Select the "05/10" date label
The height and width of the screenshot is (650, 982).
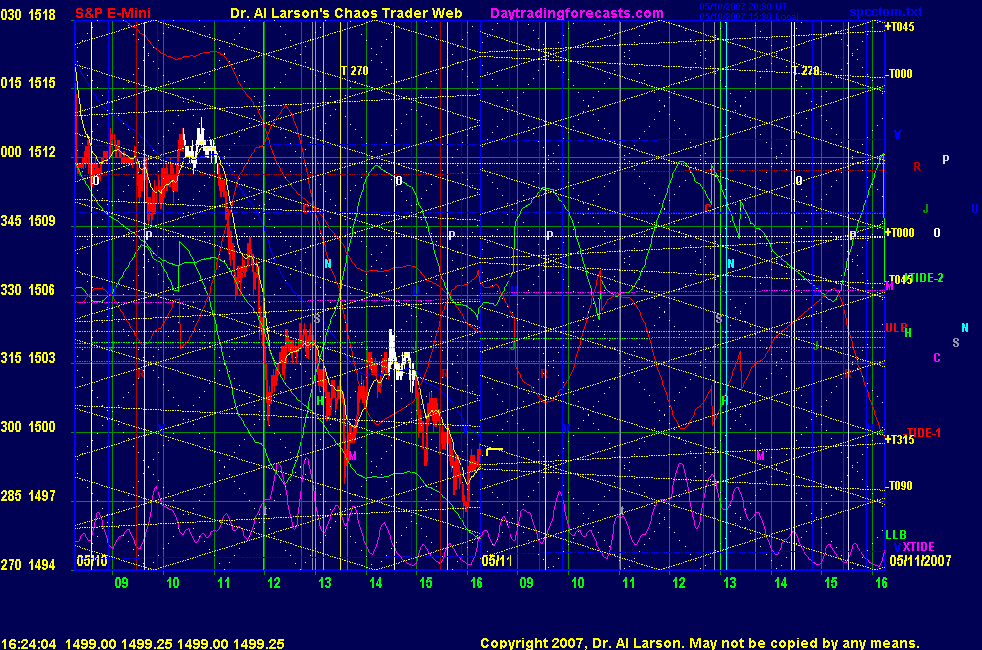[92, 560]
